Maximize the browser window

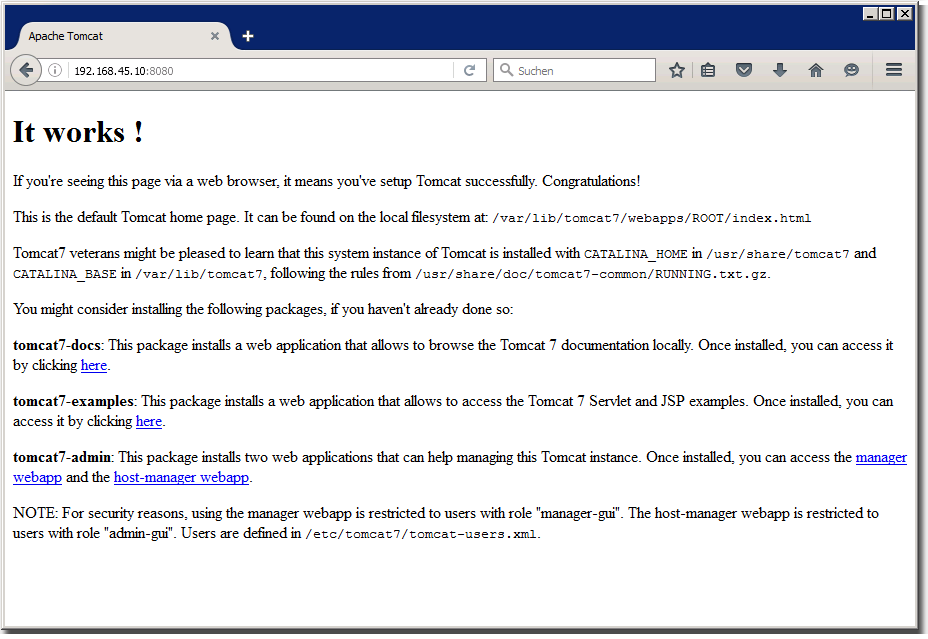point(886,13)
